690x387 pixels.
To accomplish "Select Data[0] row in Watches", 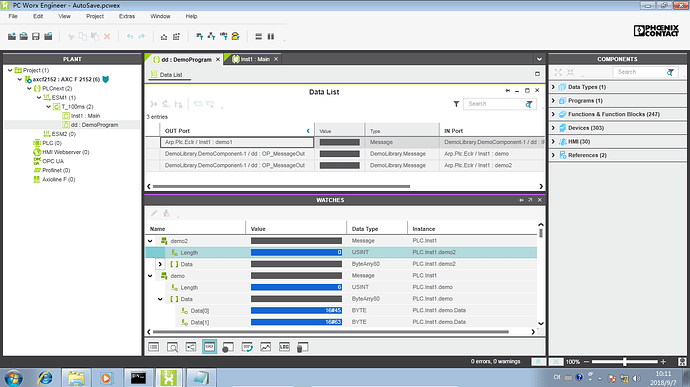I will pyautogui.click(x=341, y=310).
